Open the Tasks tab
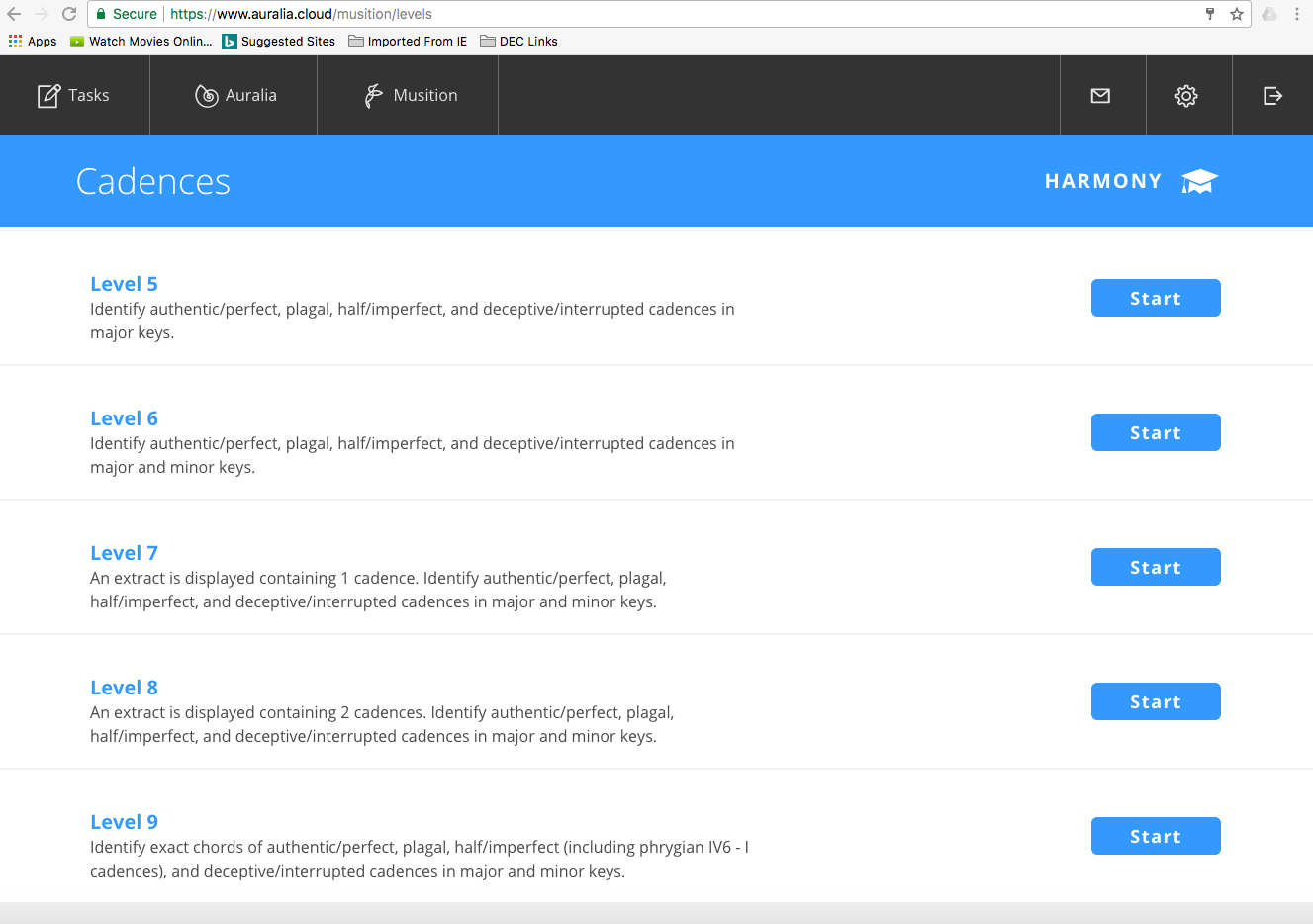The width and height of the screenshot is (1313, 924). [74, 95]
